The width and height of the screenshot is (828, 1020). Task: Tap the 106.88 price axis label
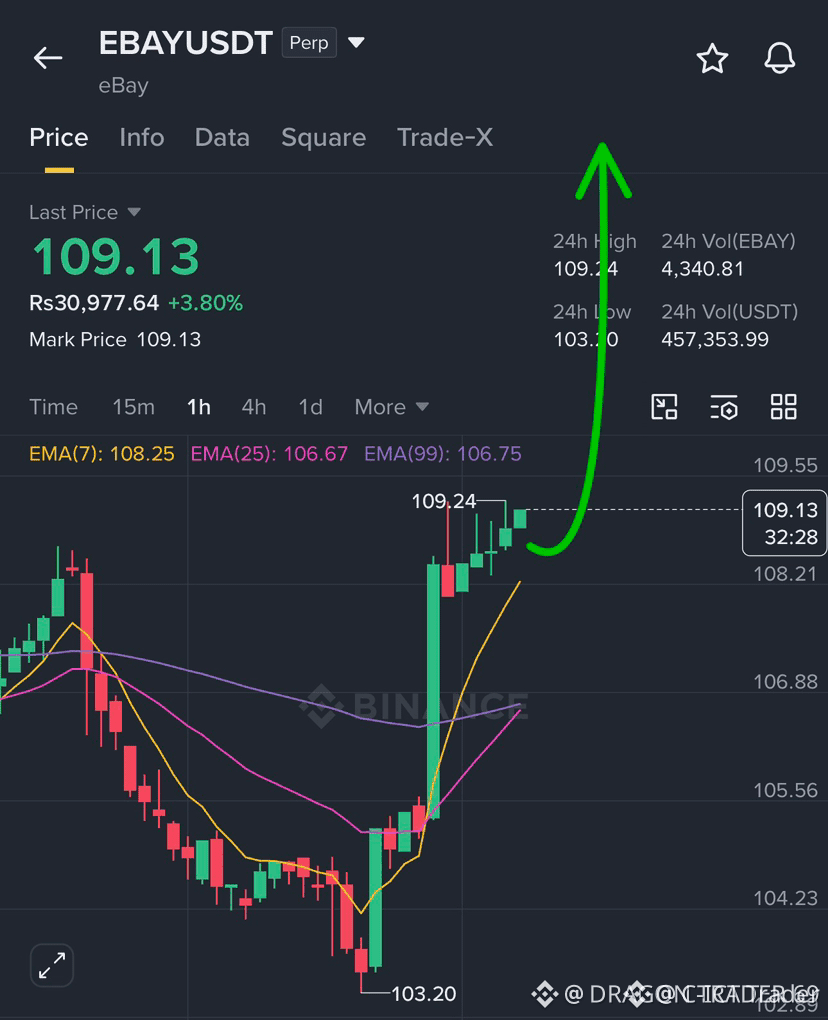tap(785, 682)
